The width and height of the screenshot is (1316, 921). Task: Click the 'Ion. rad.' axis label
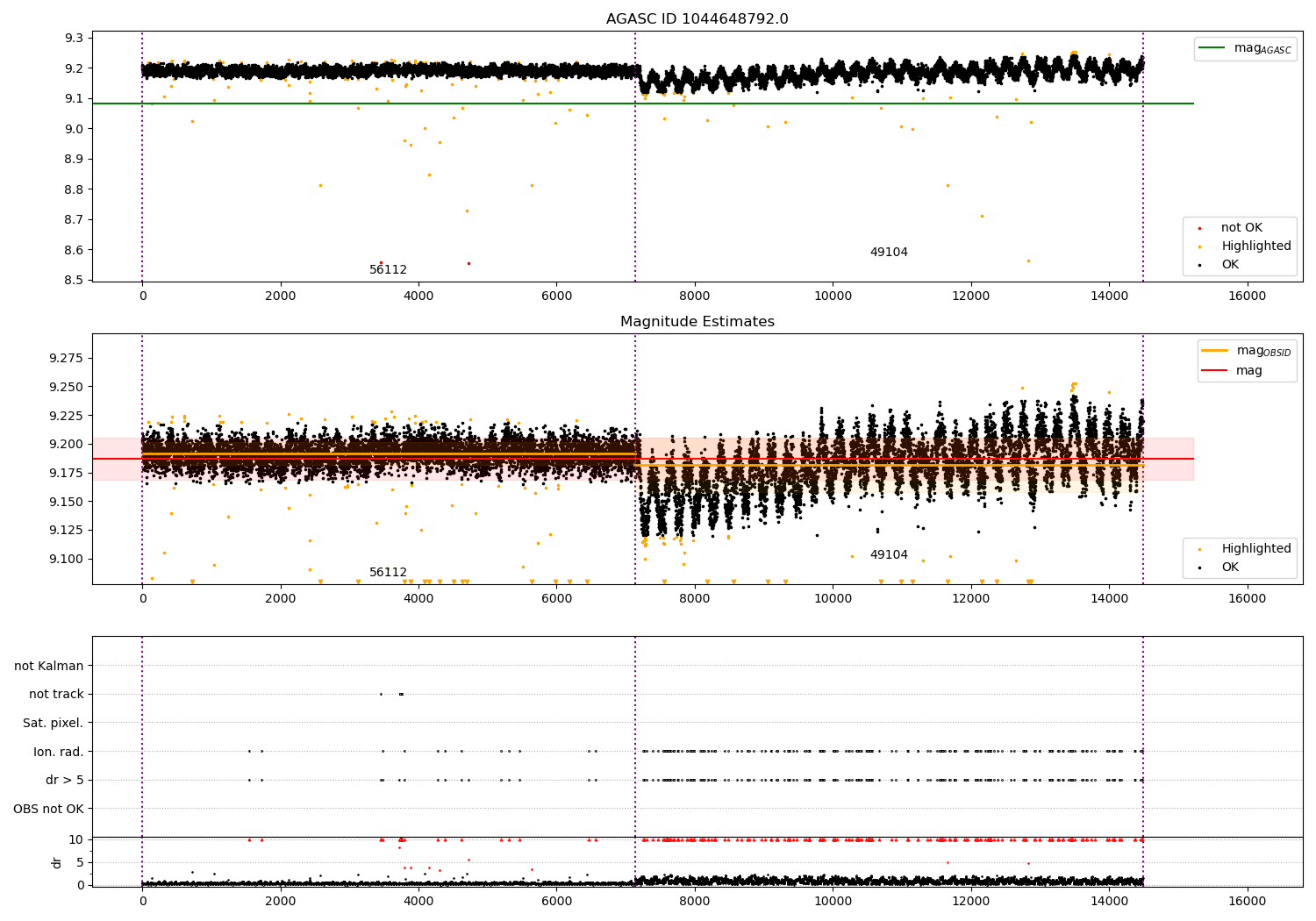point(59,752)
